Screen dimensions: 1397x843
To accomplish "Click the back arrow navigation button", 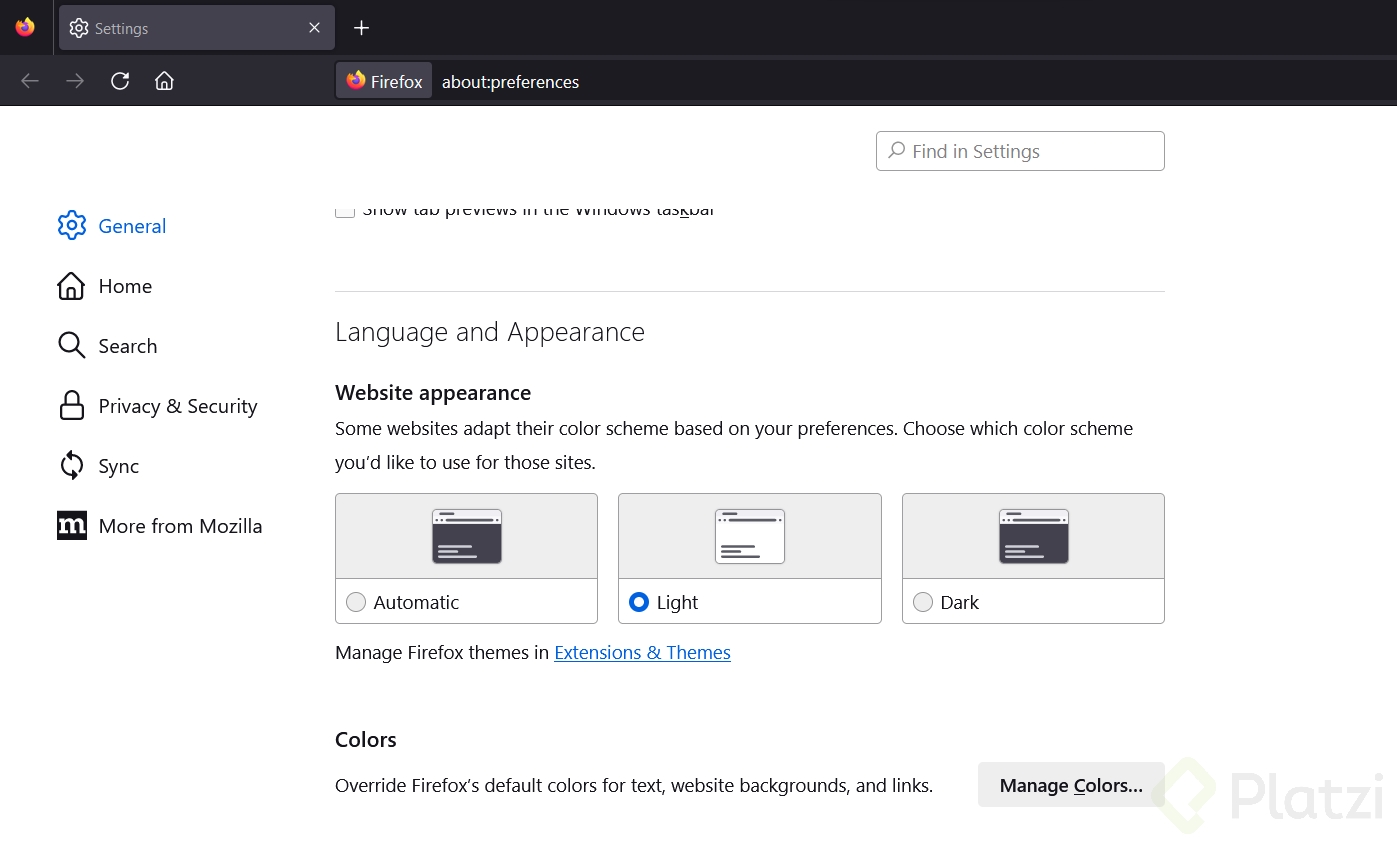I will point(30,81).
